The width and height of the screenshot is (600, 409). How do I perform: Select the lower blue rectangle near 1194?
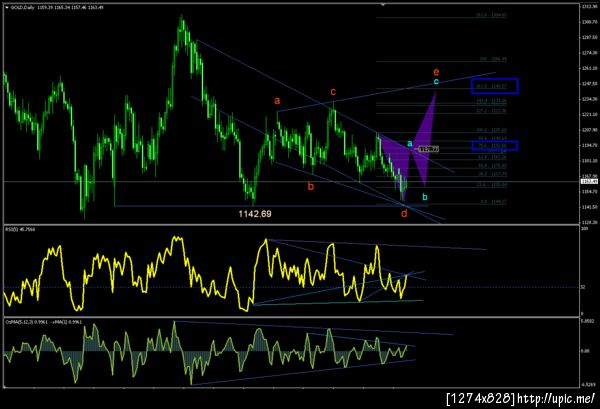(495, 146)
